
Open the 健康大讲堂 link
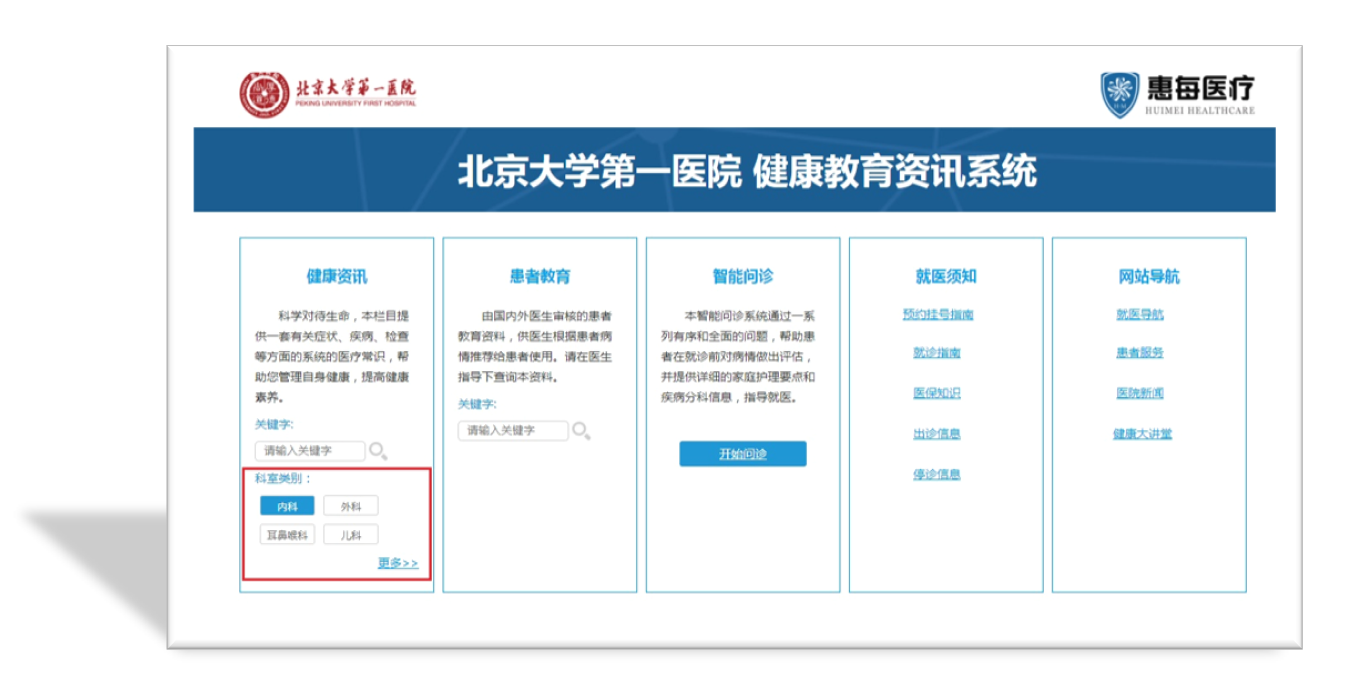[x=1142, y=434]
